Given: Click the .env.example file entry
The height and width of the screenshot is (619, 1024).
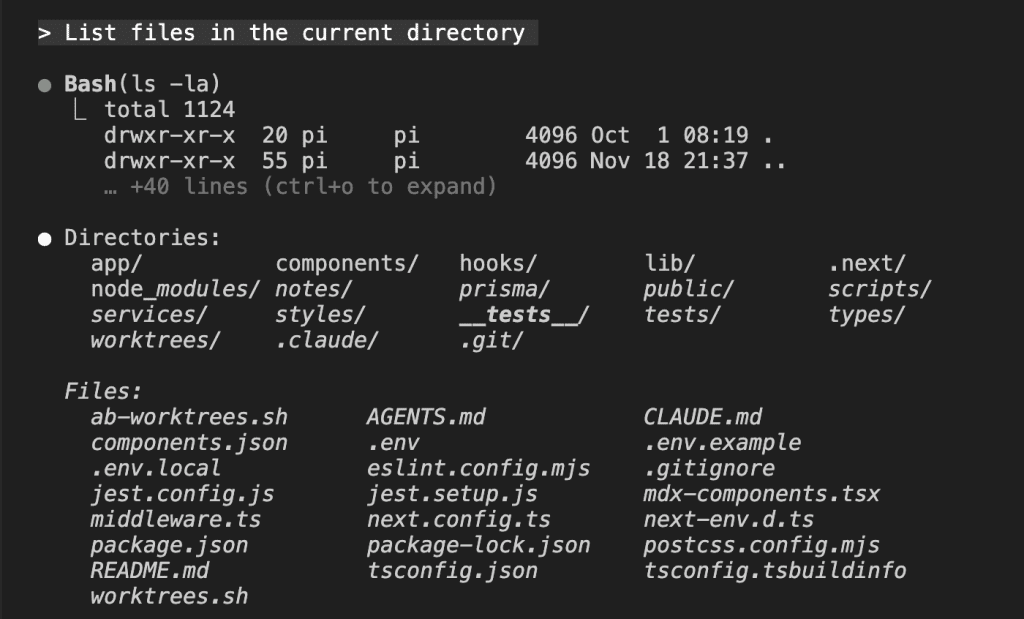Looking at the screenshot, I should [x=722, y=442].
